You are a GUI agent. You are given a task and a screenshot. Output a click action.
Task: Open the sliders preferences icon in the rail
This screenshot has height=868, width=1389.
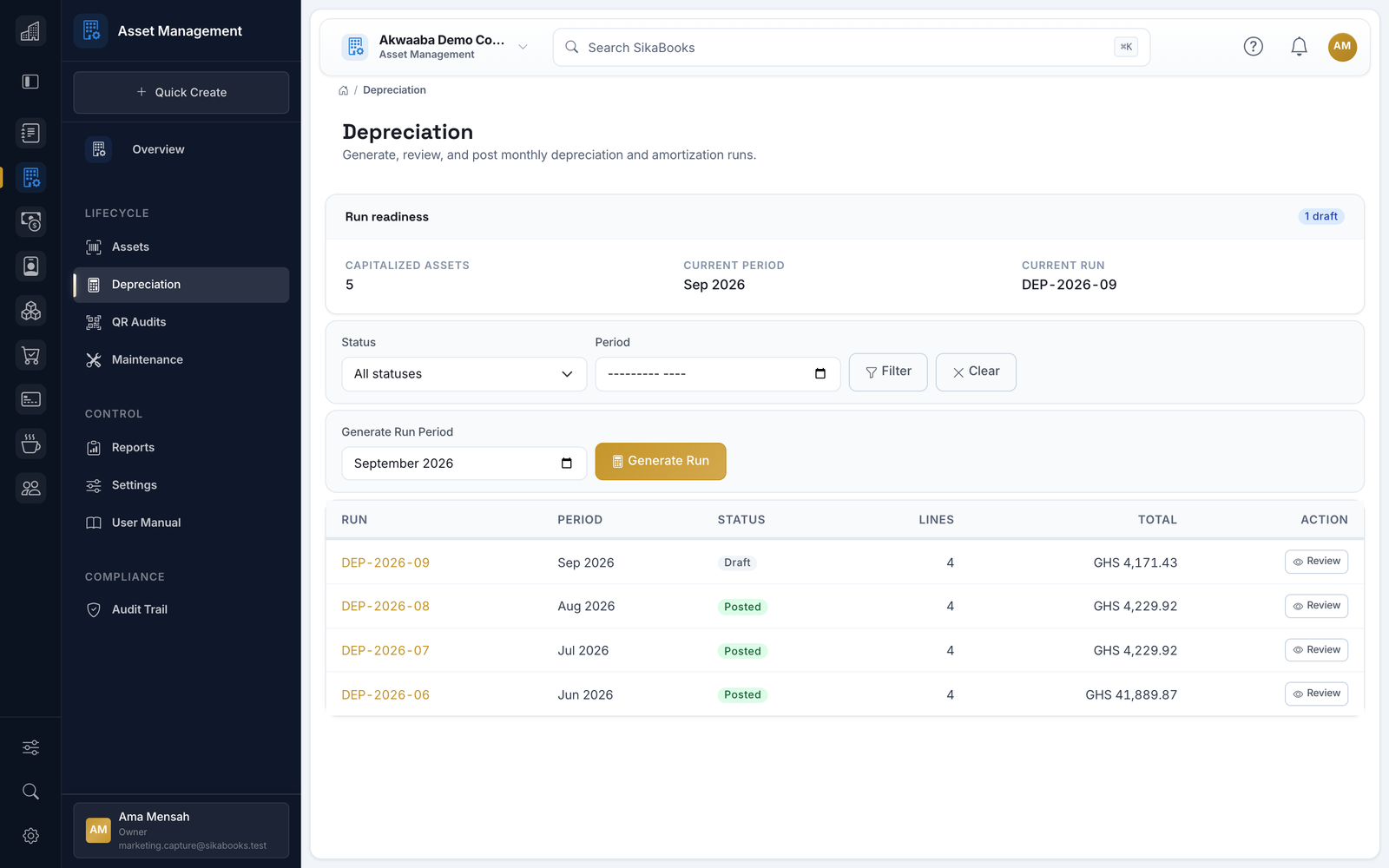[x=30, y=747]
